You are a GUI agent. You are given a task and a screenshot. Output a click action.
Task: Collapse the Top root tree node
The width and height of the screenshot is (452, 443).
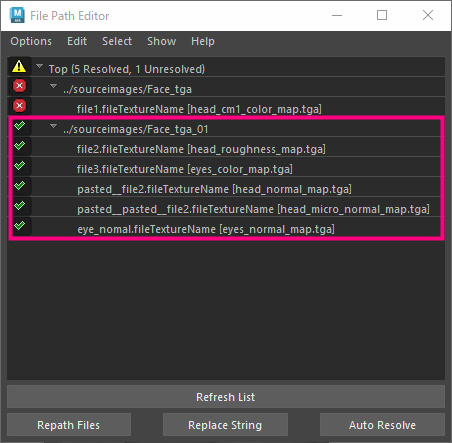pos(39,66)
